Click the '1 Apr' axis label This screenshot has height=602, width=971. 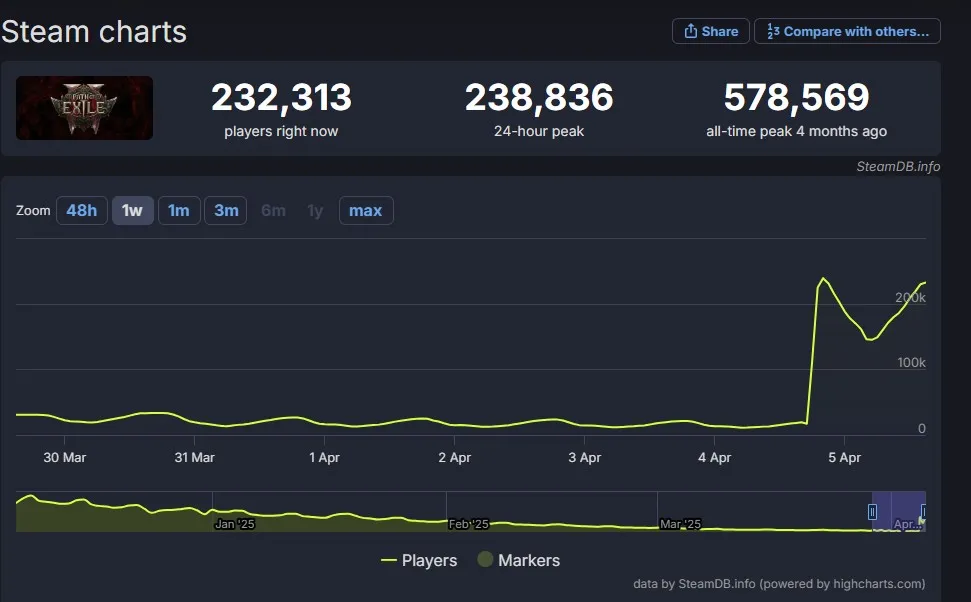tap(324, 458)
